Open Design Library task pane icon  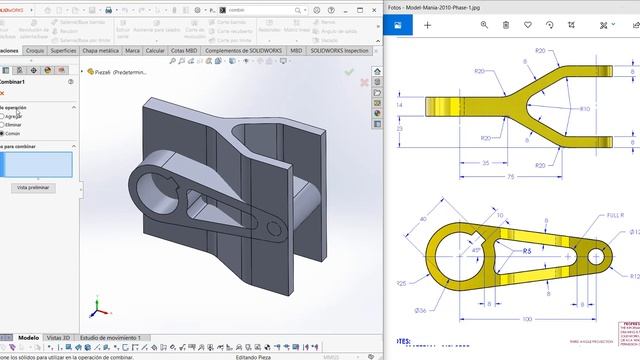(x=377, y=82)
